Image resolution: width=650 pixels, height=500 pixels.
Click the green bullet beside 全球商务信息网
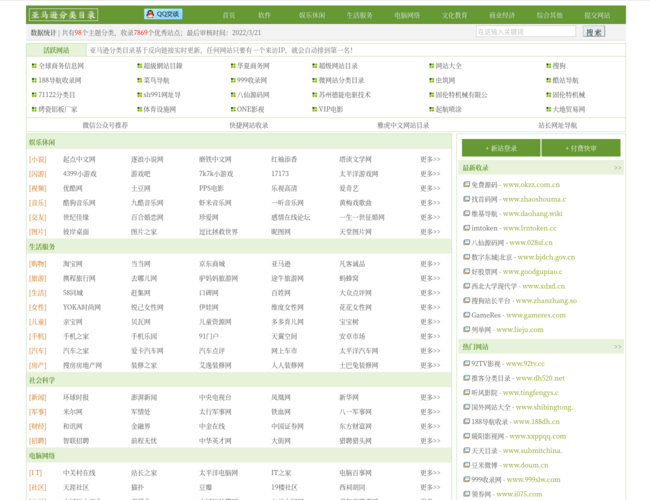(x=34, y=65)
